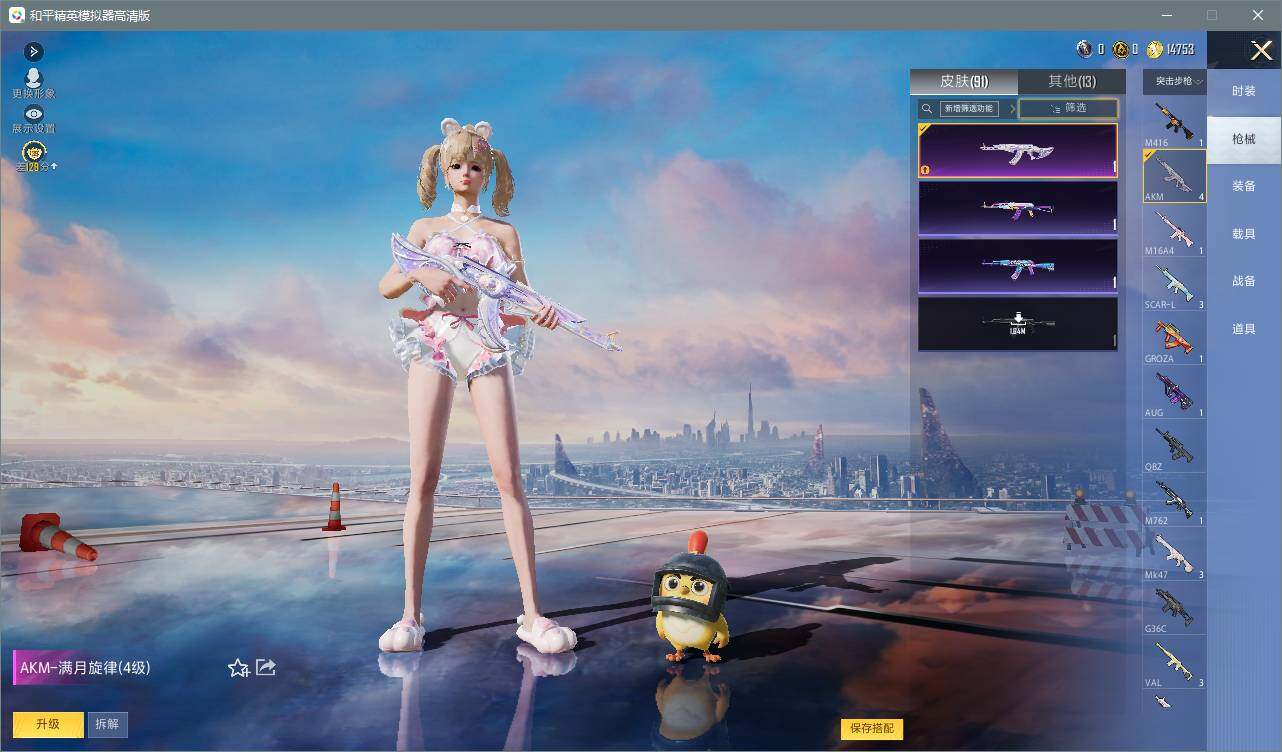Open the 筛选 filter button
This screenshot has height=752, width=1282.
pyautogui.click(x=1068, y=108)
